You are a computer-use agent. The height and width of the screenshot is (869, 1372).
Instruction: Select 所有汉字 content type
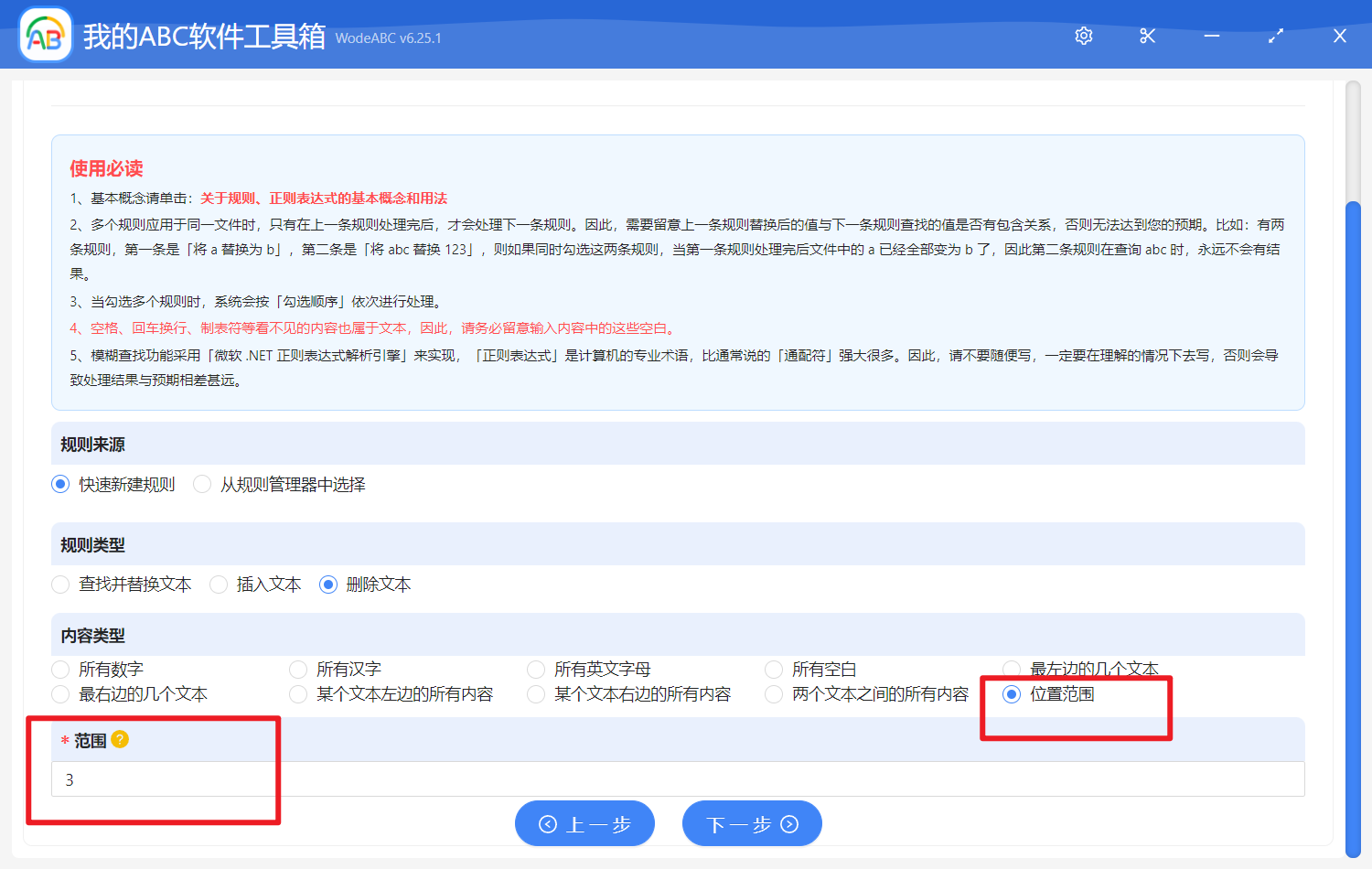[298, 669]
